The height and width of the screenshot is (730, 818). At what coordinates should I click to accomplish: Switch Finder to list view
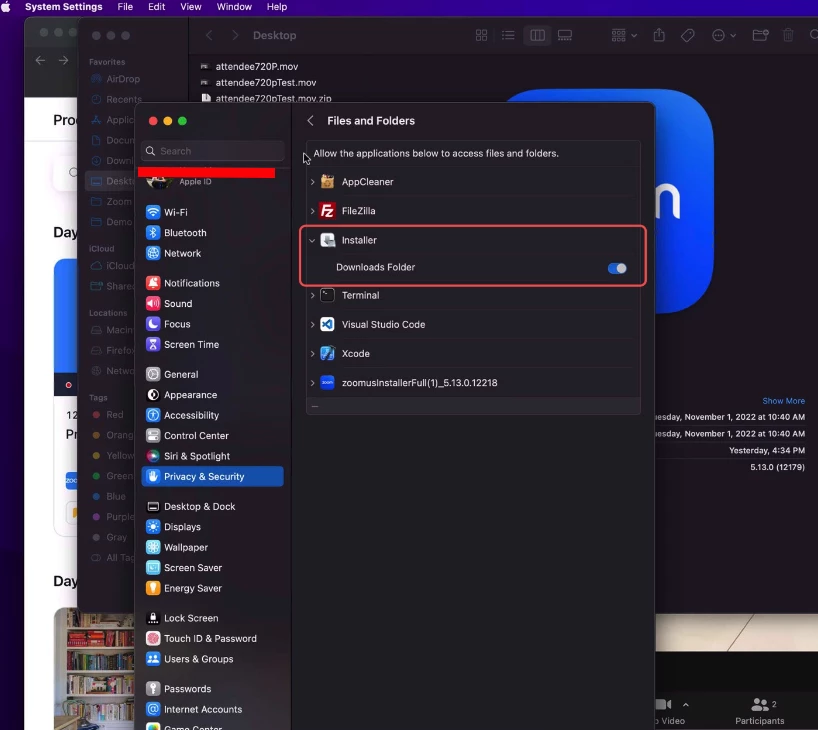[x=508, y=35]
